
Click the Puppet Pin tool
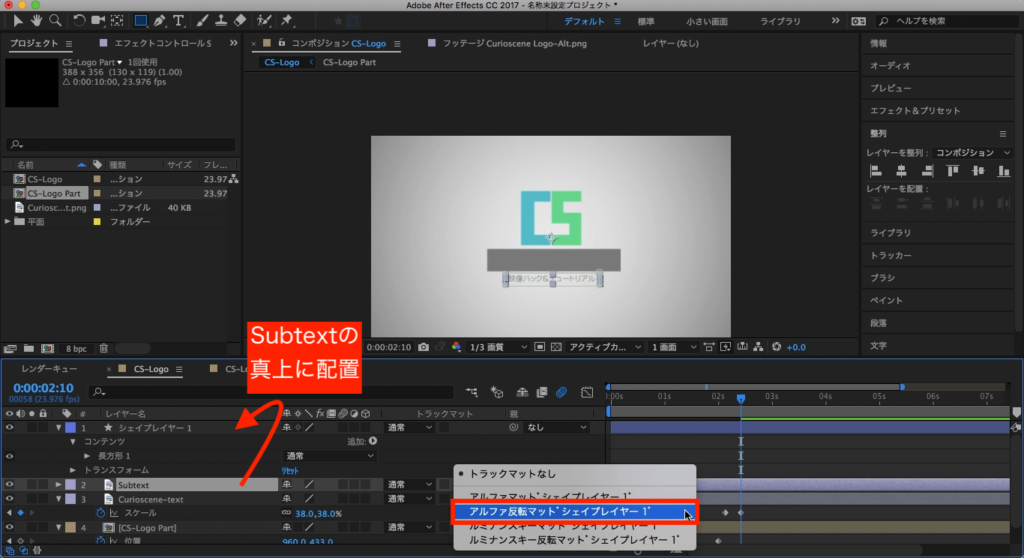(x=287, y=20)
